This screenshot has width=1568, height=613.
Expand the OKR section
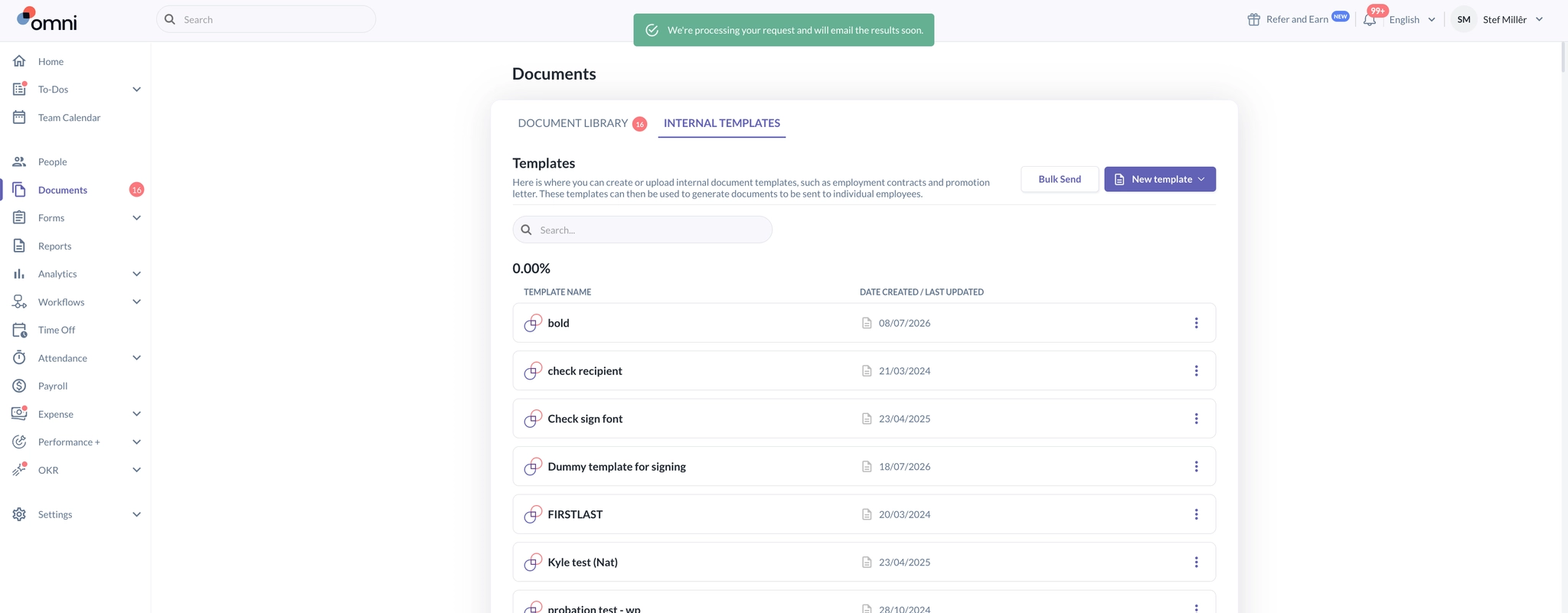coord(136,470)
